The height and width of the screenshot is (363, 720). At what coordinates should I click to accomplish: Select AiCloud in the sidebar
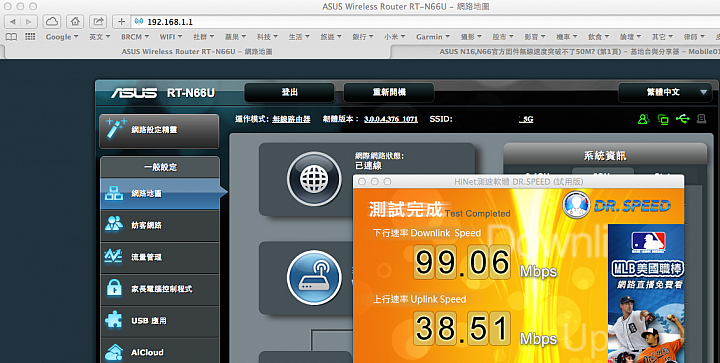[x=160, y=352]
